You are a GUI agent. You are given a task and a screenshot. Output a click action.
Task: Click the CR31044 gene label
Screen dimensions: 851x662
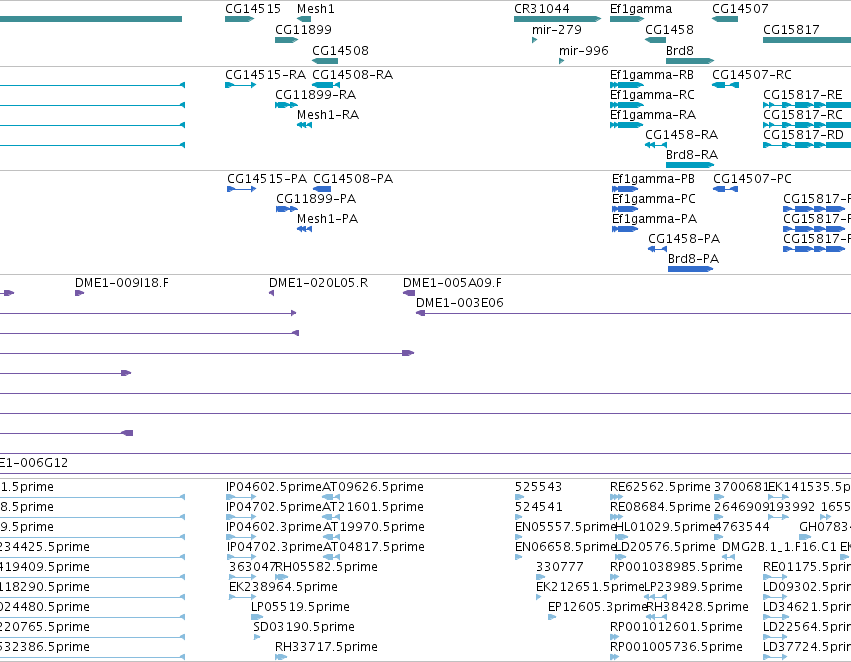(542, 9)
